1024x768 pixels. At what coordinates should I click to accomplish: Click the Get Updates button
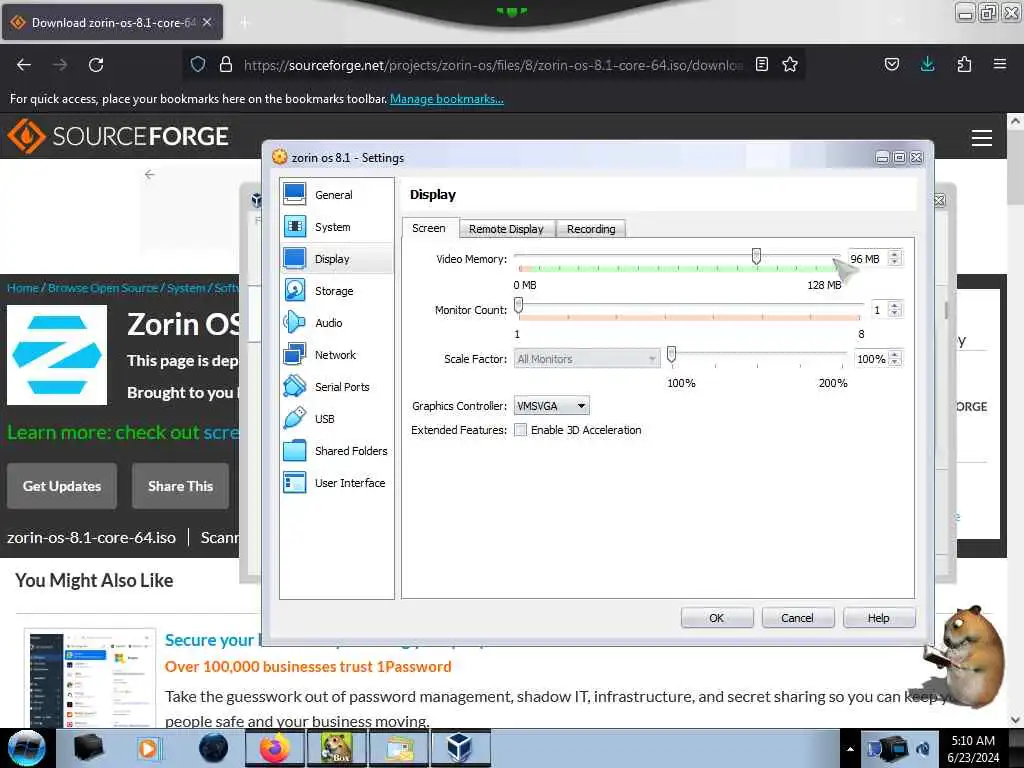62,486
